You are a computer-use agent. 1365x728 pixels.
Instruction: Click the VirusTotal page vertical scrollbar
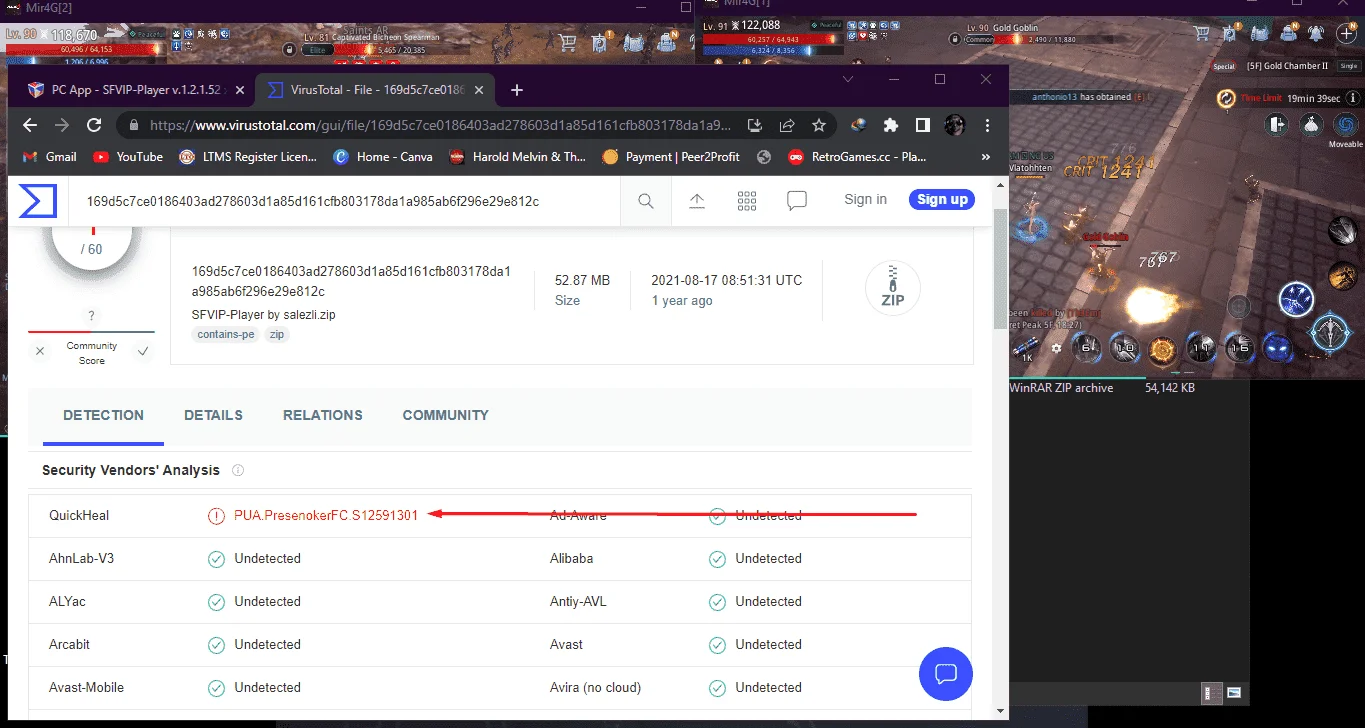[1000, 270]
